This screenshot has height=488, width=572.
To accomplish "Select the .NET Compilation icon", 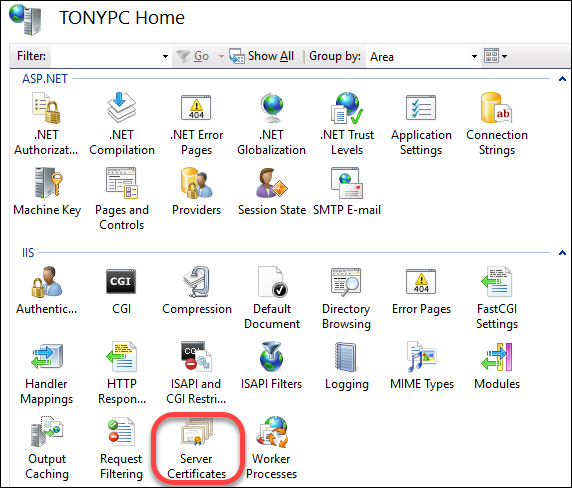I will (122, 124).
